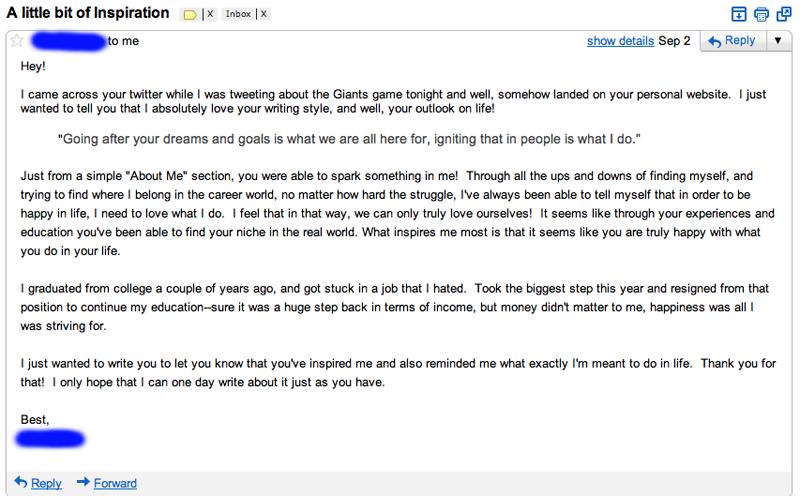Click the forward arrow icon at the bottom
The image size is (800, 496).
pos(83,483)
